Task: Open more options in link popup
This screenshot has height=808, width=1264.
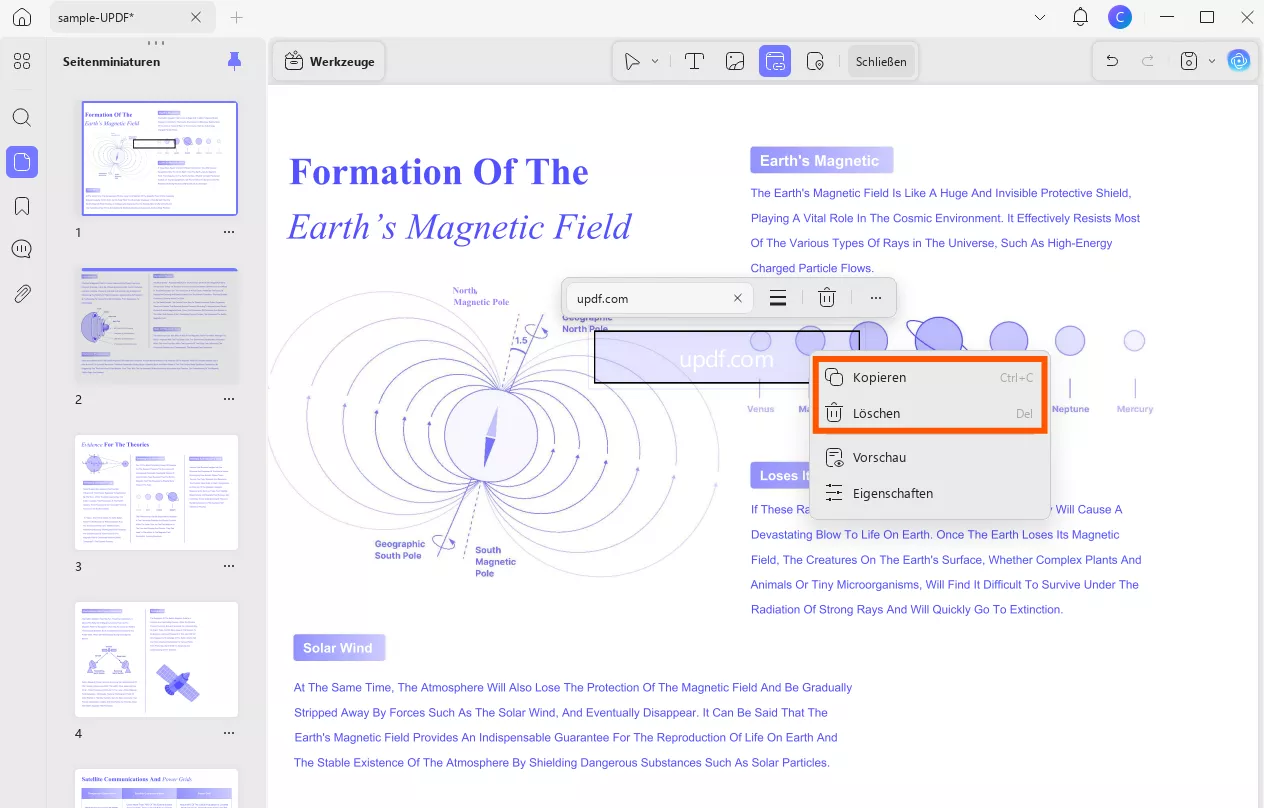Action: pos(876,298)
